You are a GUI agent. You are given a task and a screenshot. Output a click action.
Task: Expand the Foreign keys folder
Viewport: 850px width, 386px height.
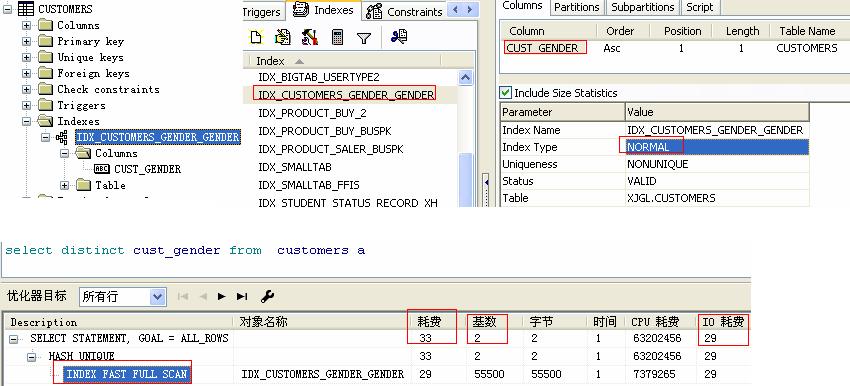pos(26,73)
